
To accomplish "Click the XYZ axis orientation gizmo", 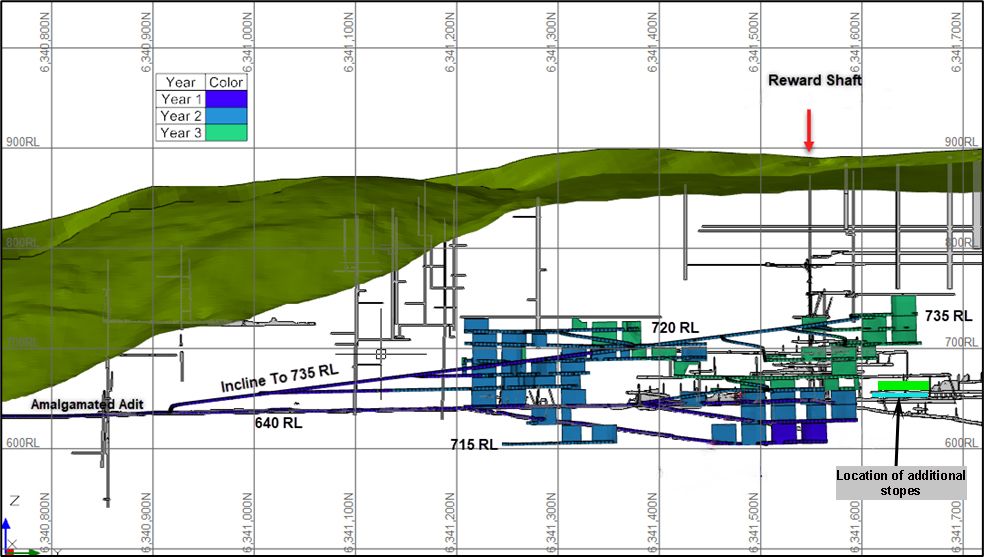I will pos(14,535).
